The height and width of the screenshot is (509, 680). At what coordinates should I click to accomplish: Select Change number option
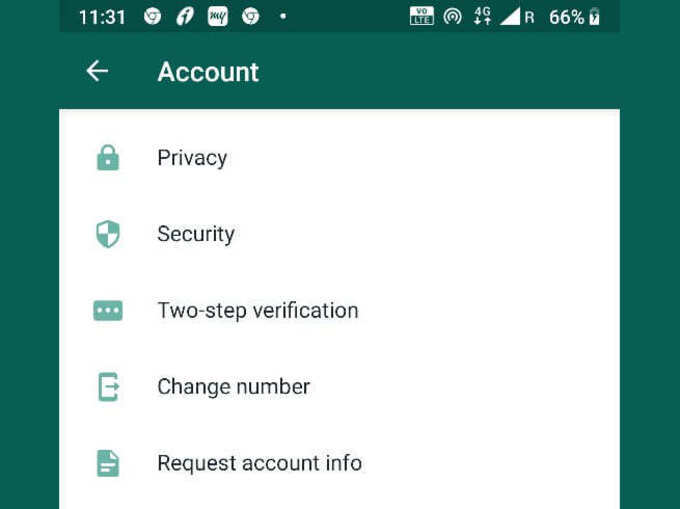[x=339, y=387]
